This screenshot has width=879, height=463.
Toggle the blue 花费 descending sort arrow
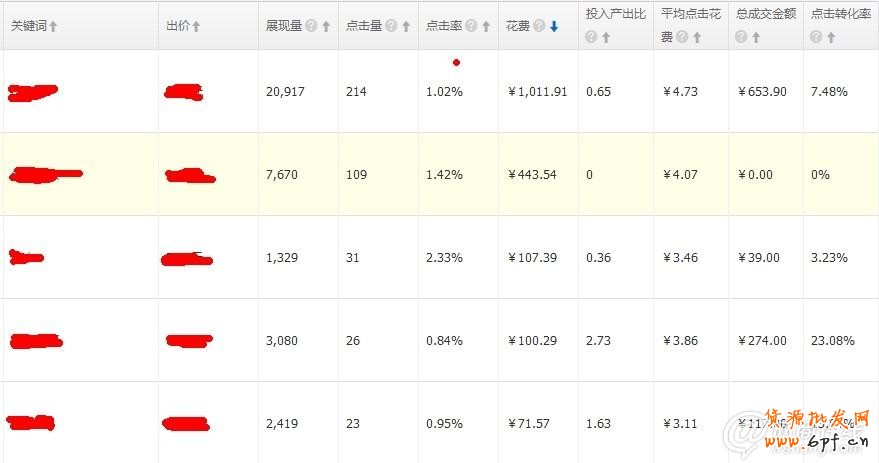[554, 27]
